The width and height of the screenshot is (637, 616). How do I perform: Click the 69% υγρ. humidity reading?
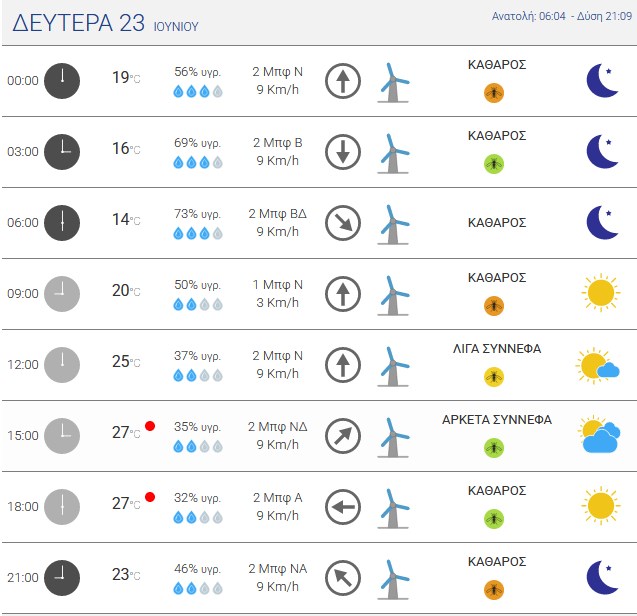(x=197, y=143)
